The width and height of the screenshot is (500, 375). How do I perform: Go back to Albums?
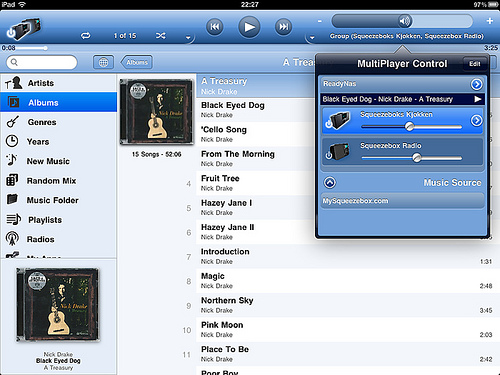[137, 62]
